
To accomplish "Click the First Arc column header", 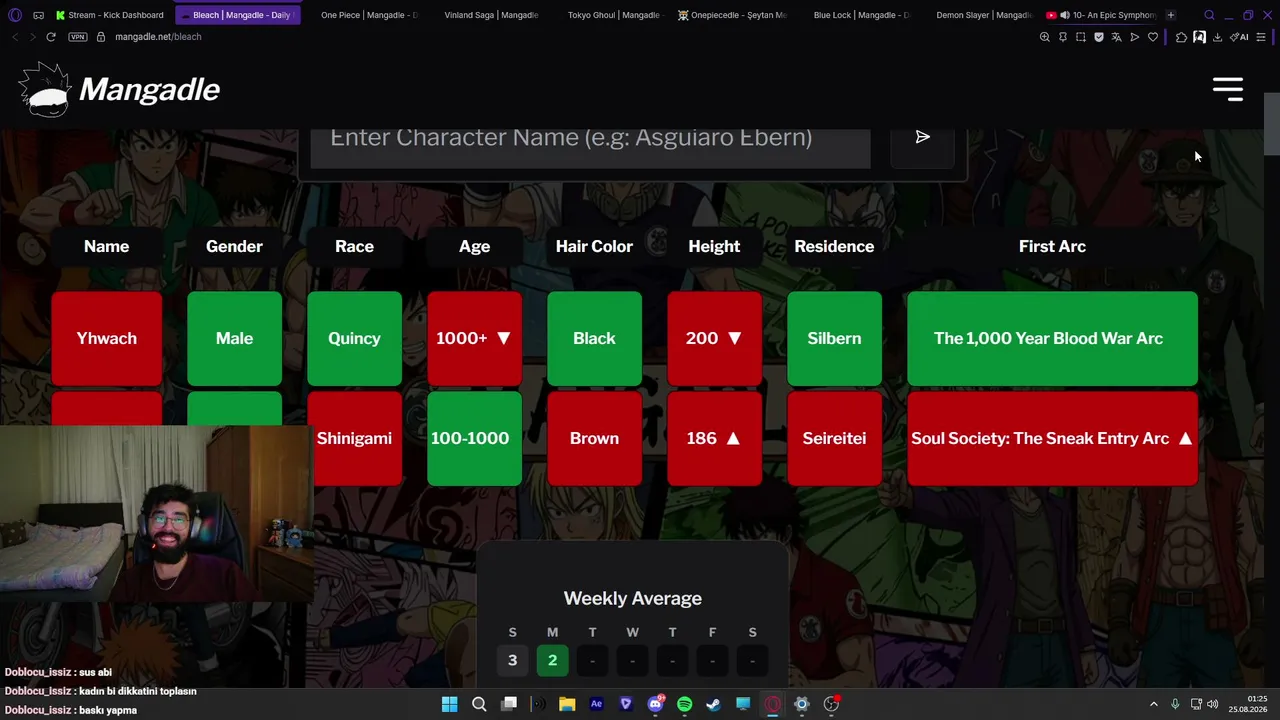I will tap(1052, 246).
